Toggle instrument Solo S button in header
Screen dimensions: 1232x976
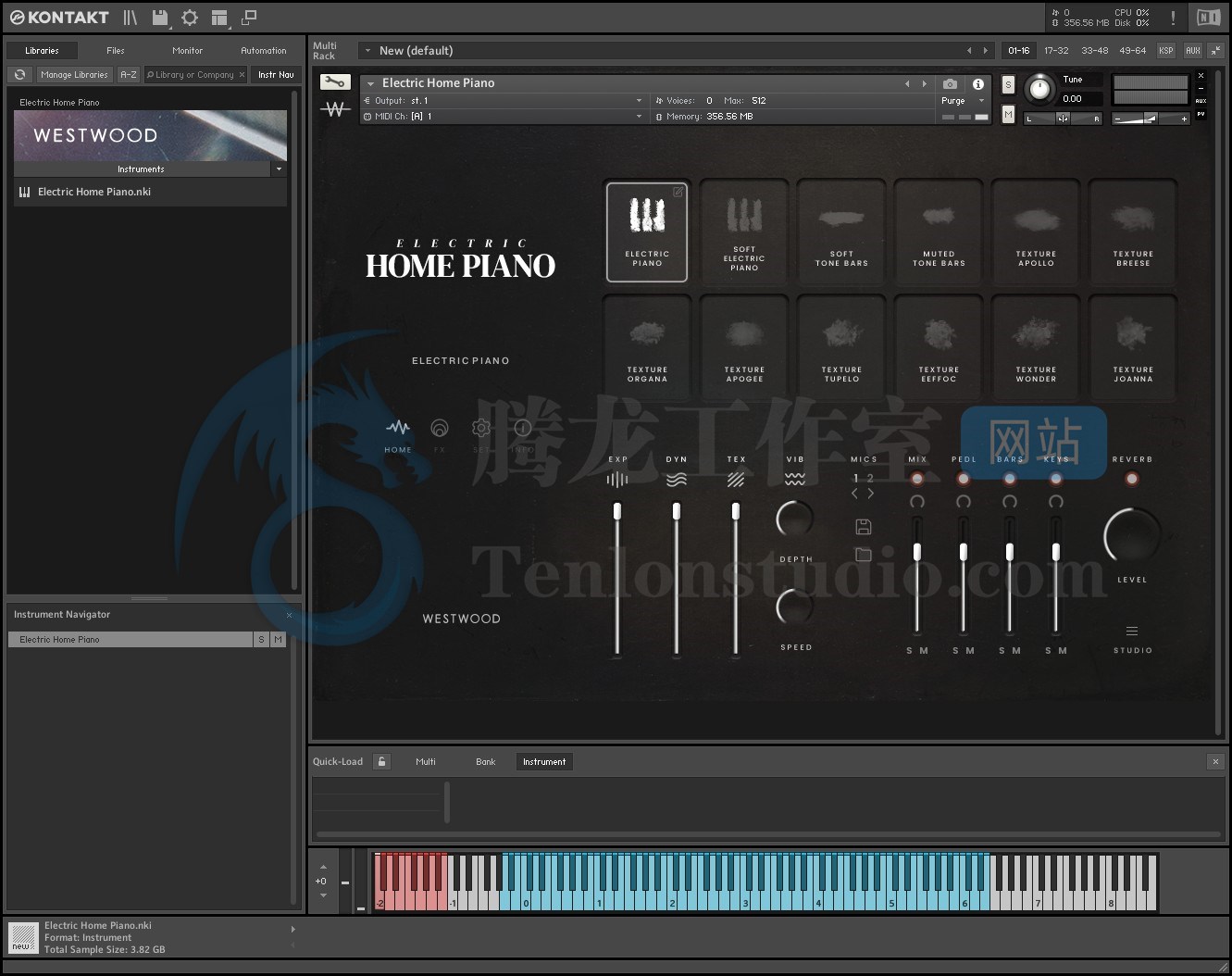coord(1008,85)
